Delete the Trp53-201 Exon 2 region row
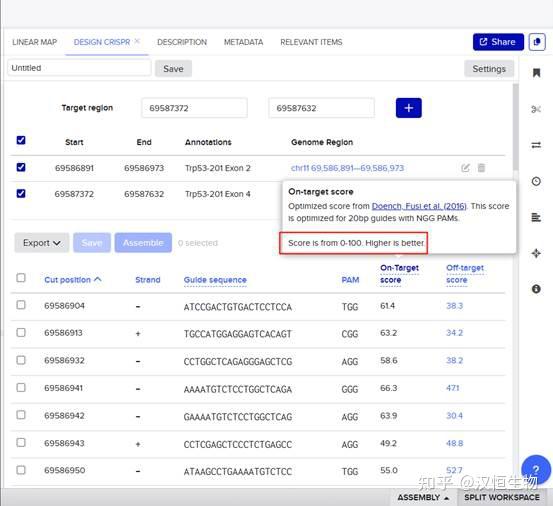This screenshot has height=506, width=553. click(x=481, y=167)
